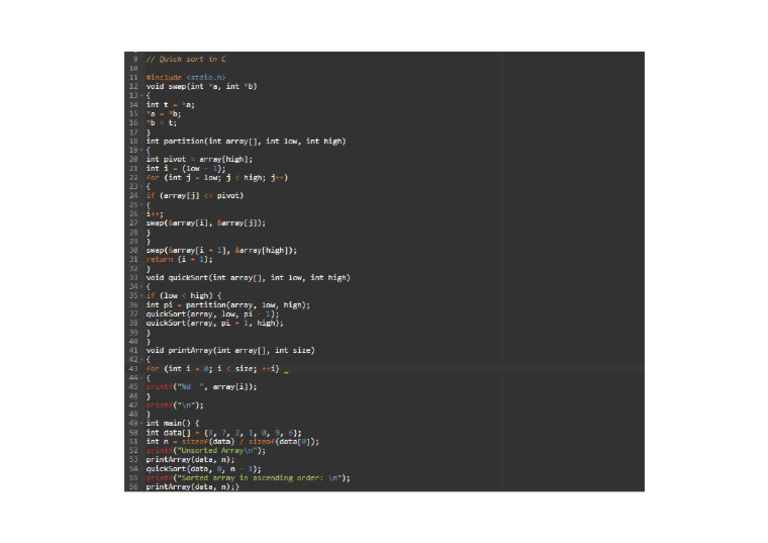Click 'int i = (low - 1);' line

pyautogui.click(x=186, y=168)
